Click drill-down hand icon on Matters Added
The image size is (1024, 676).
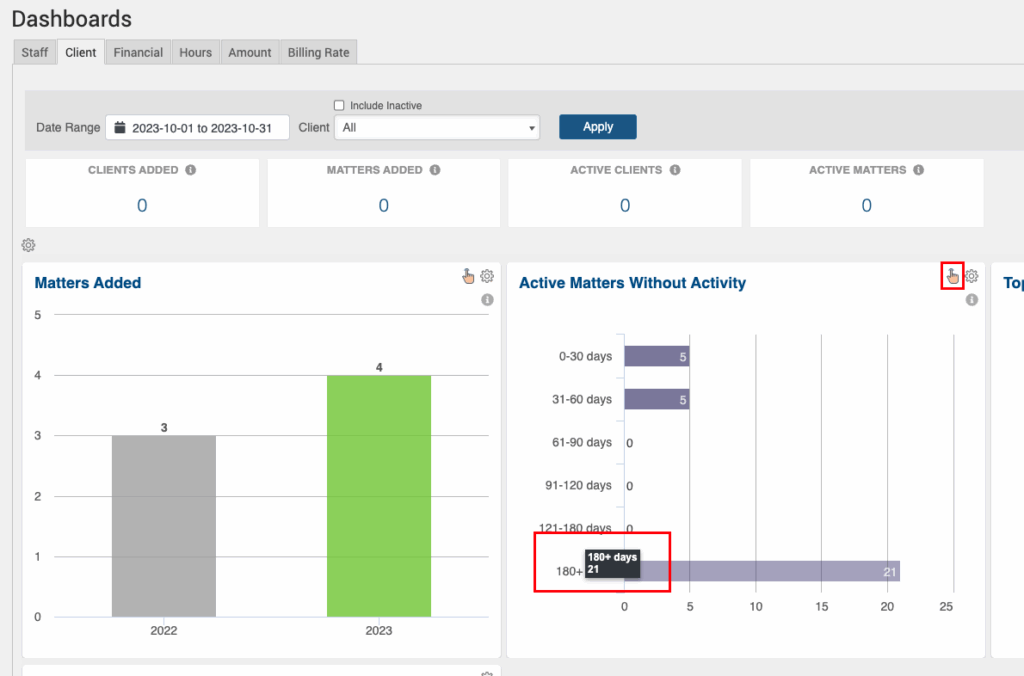(467, 277)
